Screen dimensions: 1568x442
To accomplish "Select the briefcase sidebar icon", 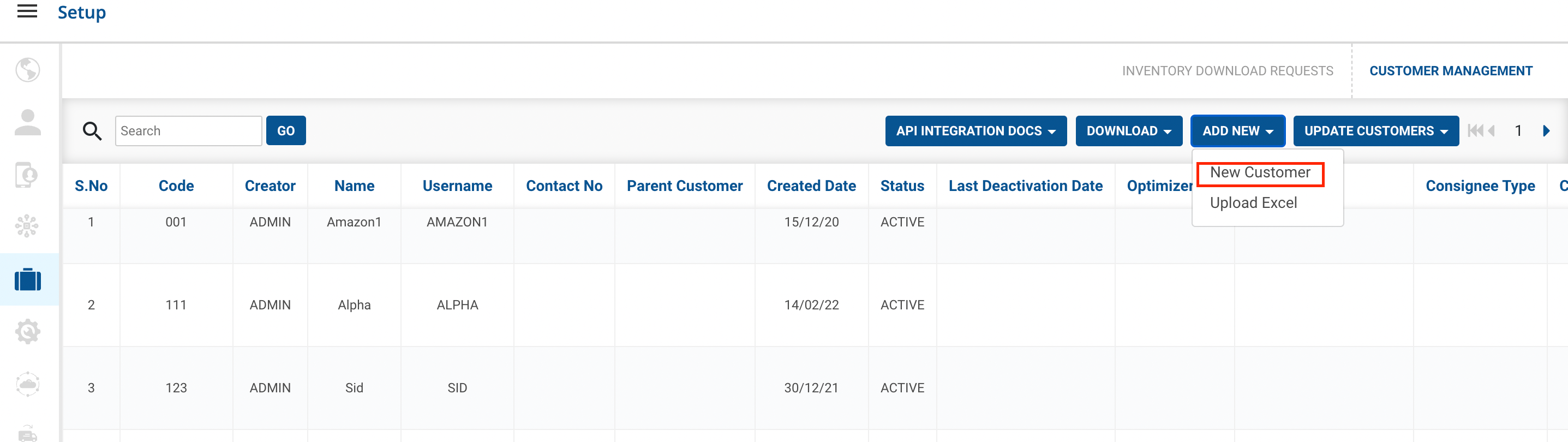I will click(27, 279).
